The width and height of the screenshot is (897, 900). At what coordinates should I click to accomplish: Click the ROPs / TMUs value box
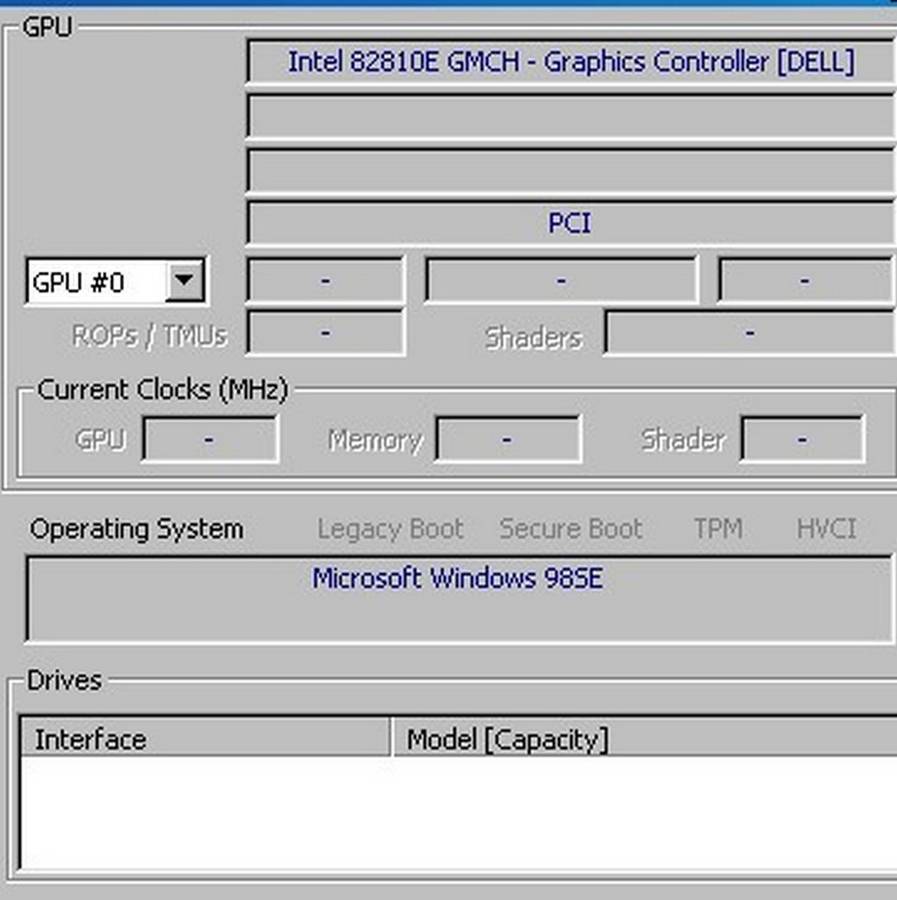(x=324, y=333)
